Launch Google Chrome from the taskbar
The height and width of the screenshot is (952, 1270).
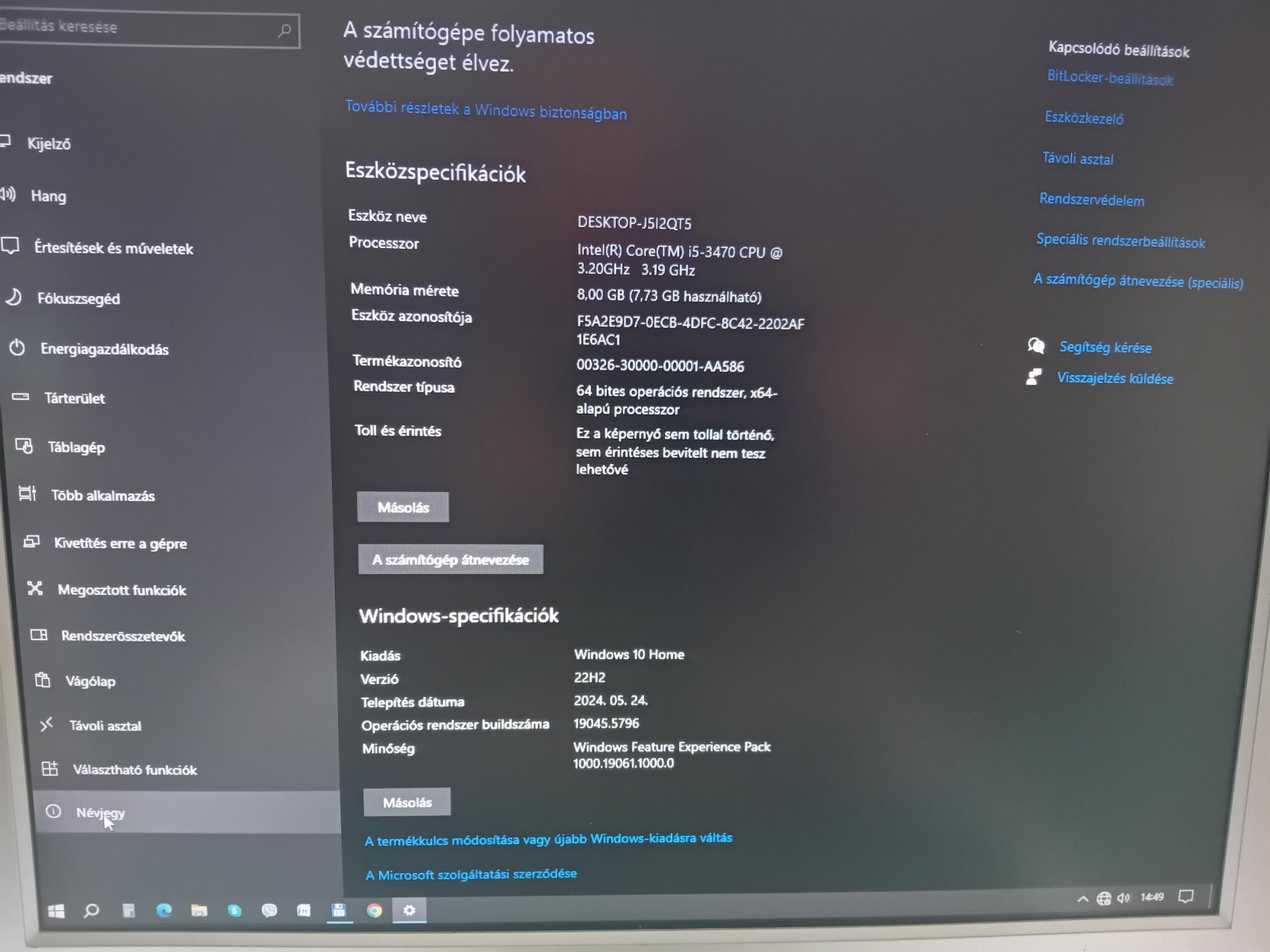[374, 910]
